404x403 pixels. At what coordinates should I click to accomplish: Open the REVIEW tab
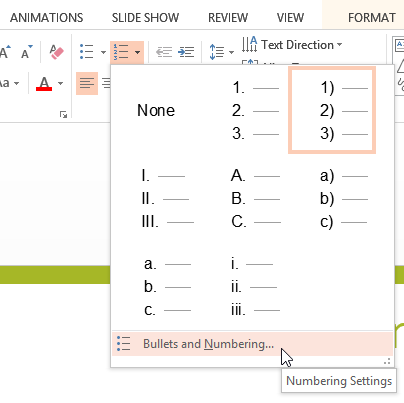tap(228, 17)
